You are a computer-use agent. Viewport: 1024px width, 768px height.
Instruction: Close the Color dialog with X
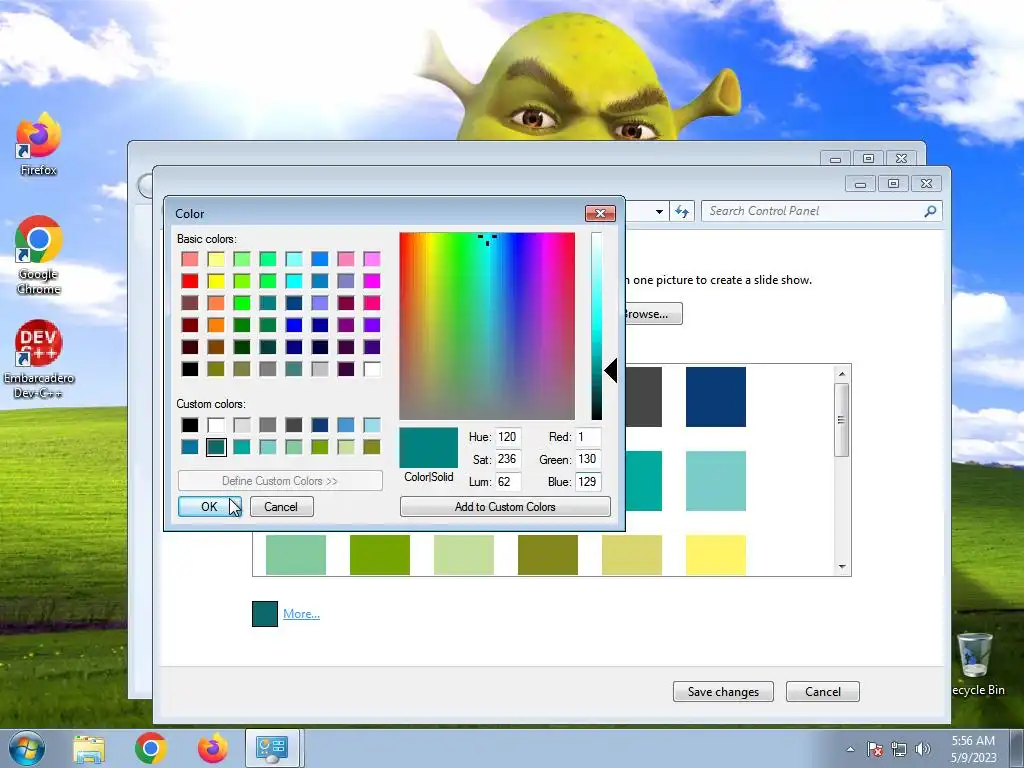(x=600, y=214)
